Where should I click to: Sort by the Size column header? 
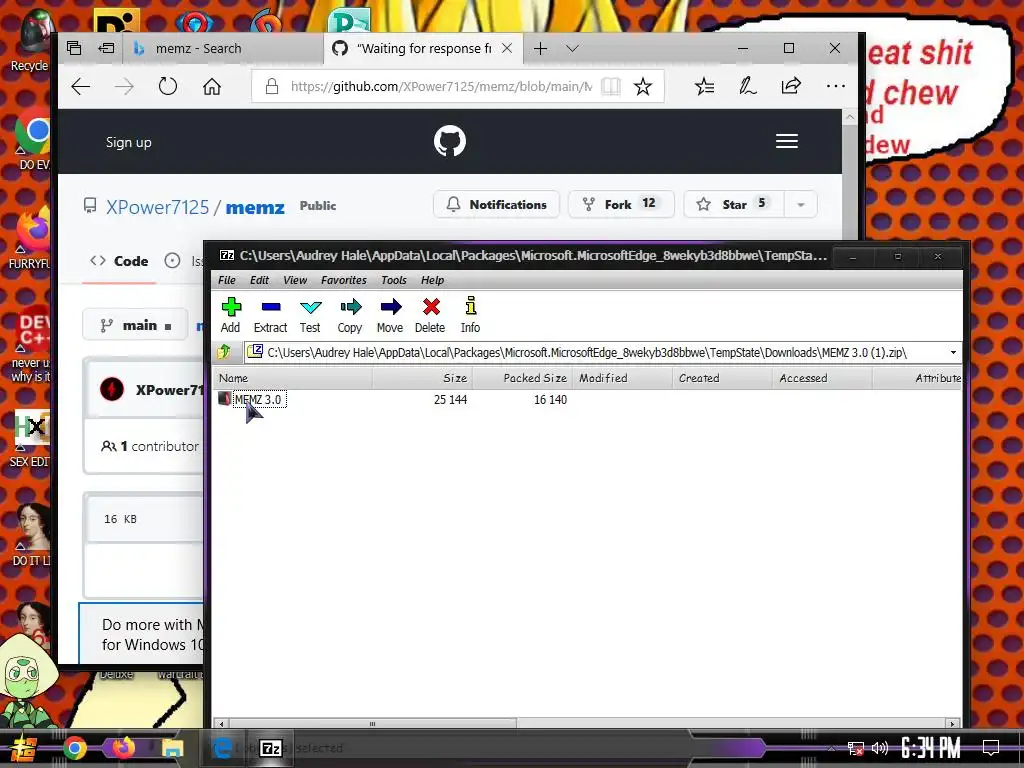[x=423, y=378]
